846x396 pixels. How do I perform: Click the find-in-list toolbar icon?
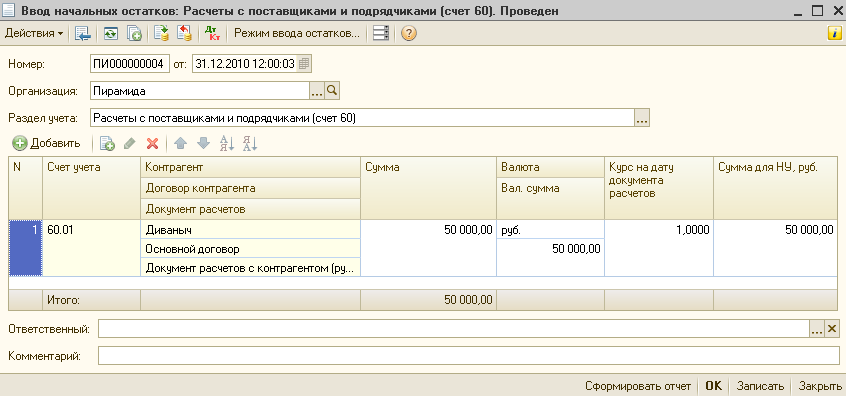[x=83, y=33]
